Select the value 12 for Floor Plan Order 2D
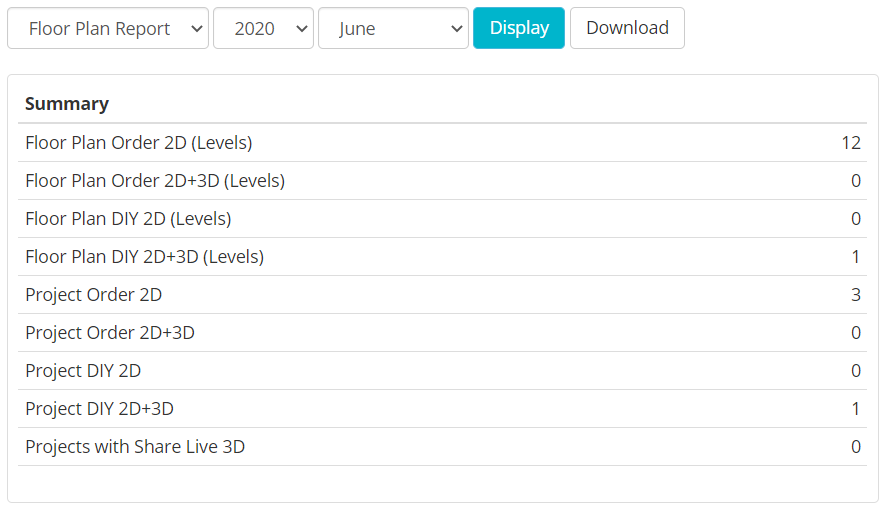Screen dimensions: 890x511 point(851,143)
